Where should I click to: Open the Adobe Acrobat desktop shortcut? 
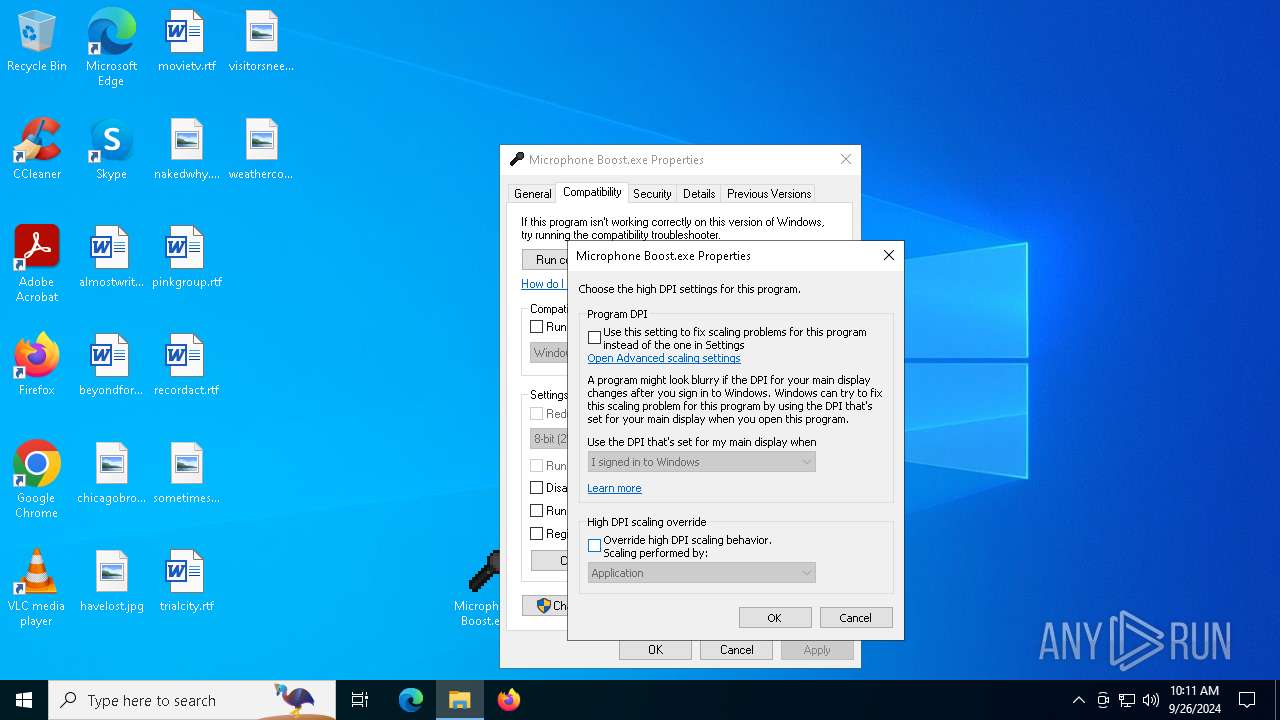[x=37, y=264]
